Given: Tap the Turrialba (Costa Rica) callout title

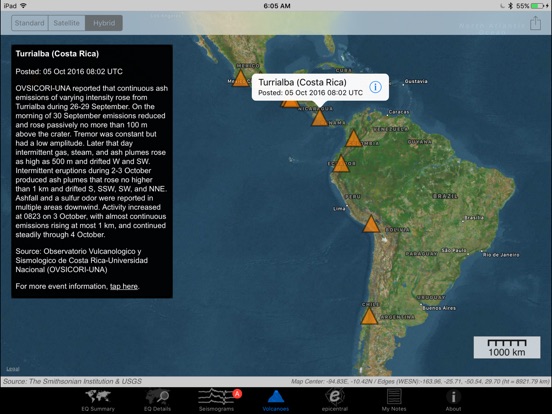Looking at the screenshot, I should [302, 82].
